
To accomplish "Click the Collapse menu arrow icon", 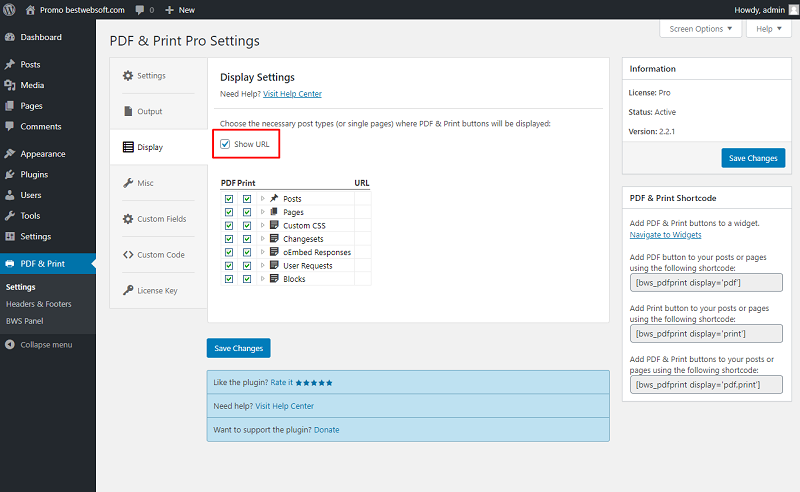I will [x=10, y=345].
